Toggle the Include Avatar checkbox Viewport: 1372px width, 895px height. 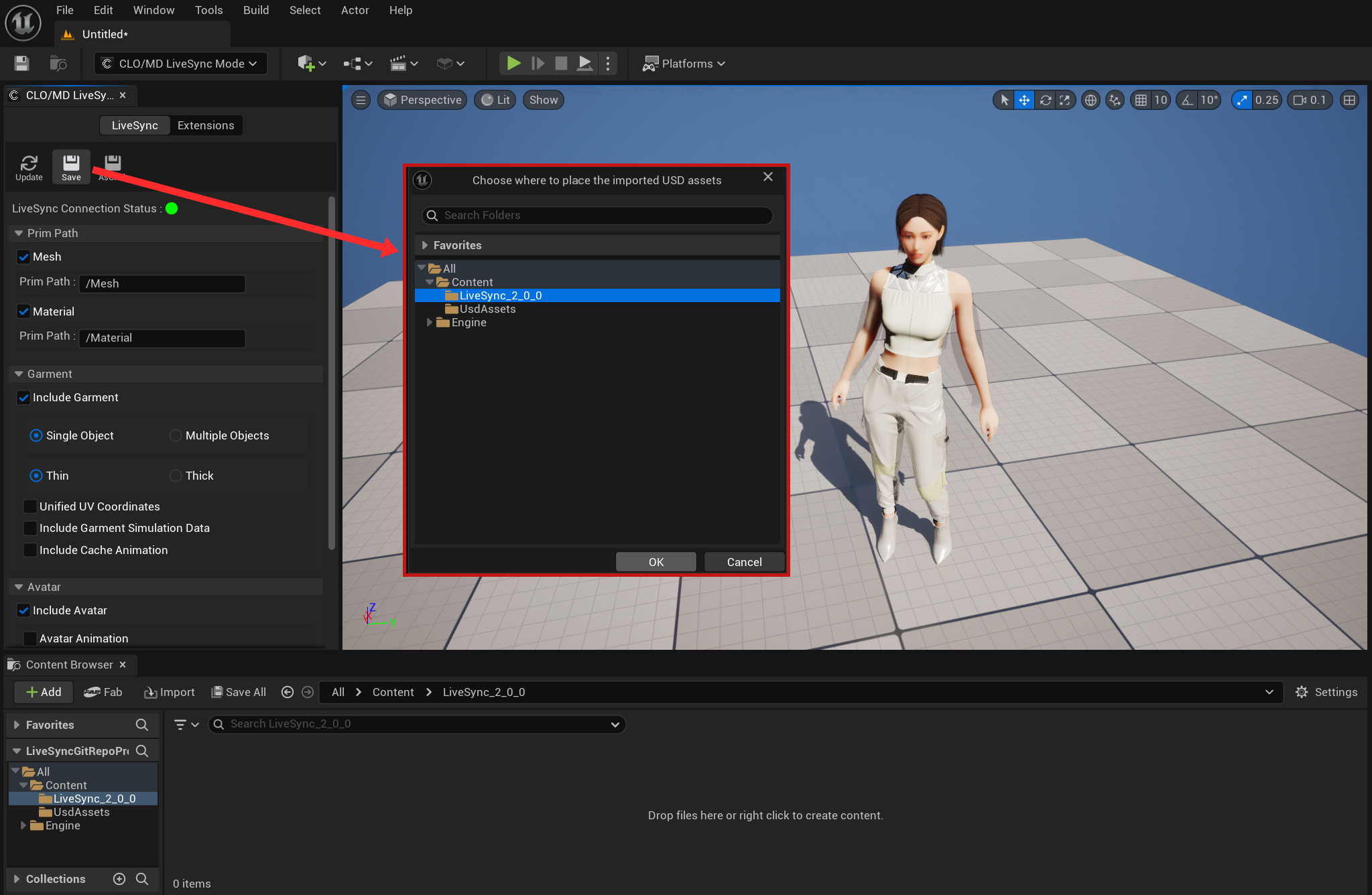(x=23, y=610)
